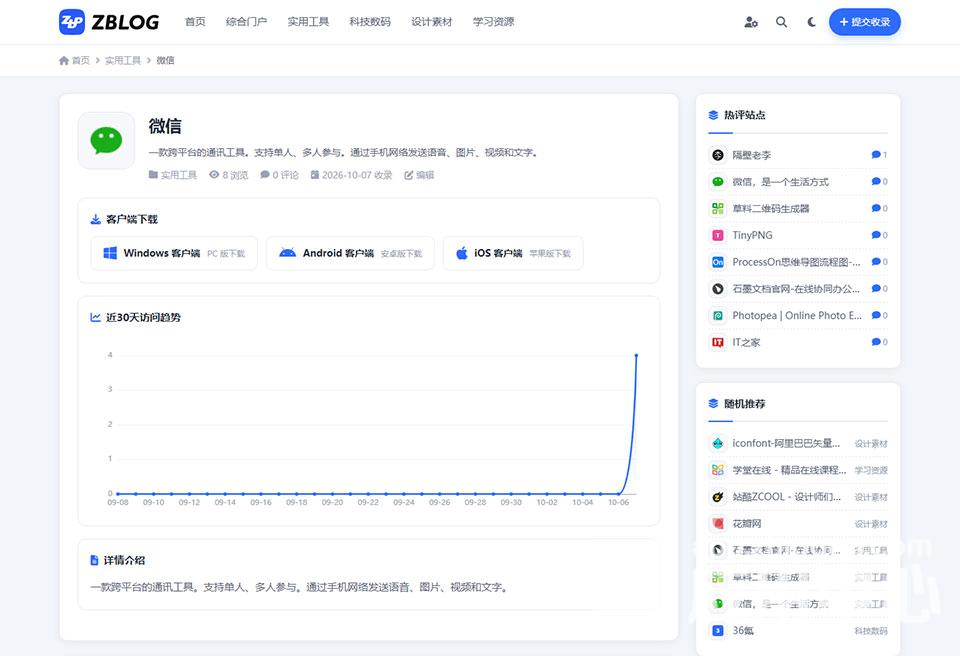Viewport: 960px width, 656px height.
Task: Click 科技数码 tag beside 36氪
Action: pyautogui.click(x=871, y=630)
